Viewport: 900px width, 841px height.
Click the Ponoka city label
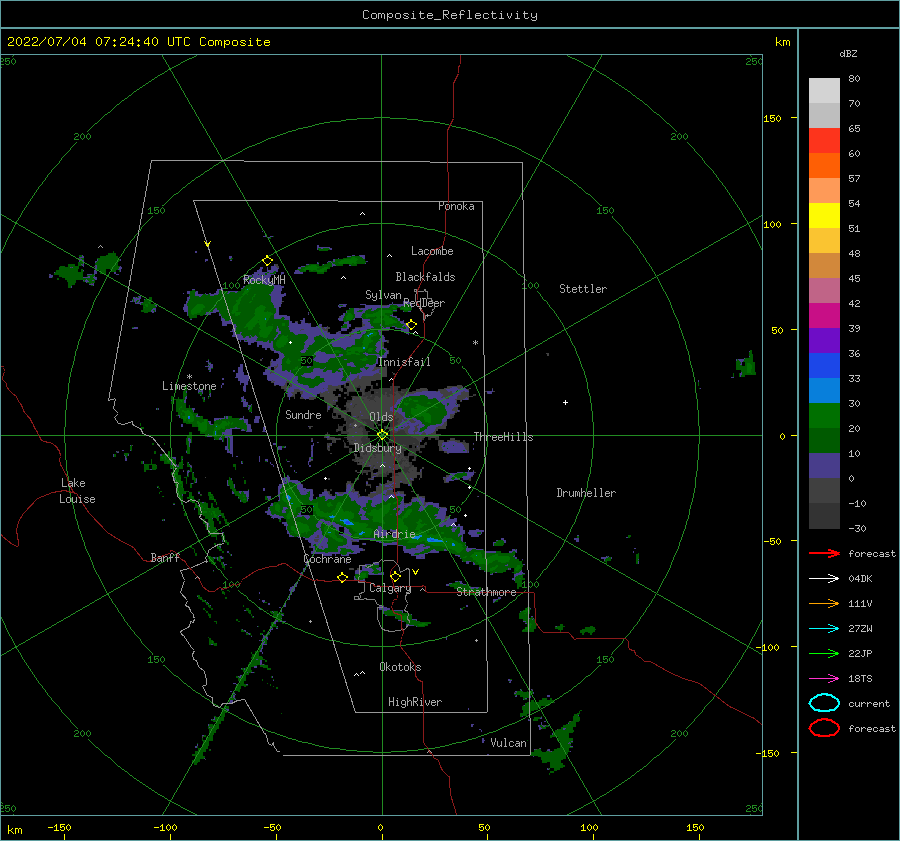(x=456, y=206)
